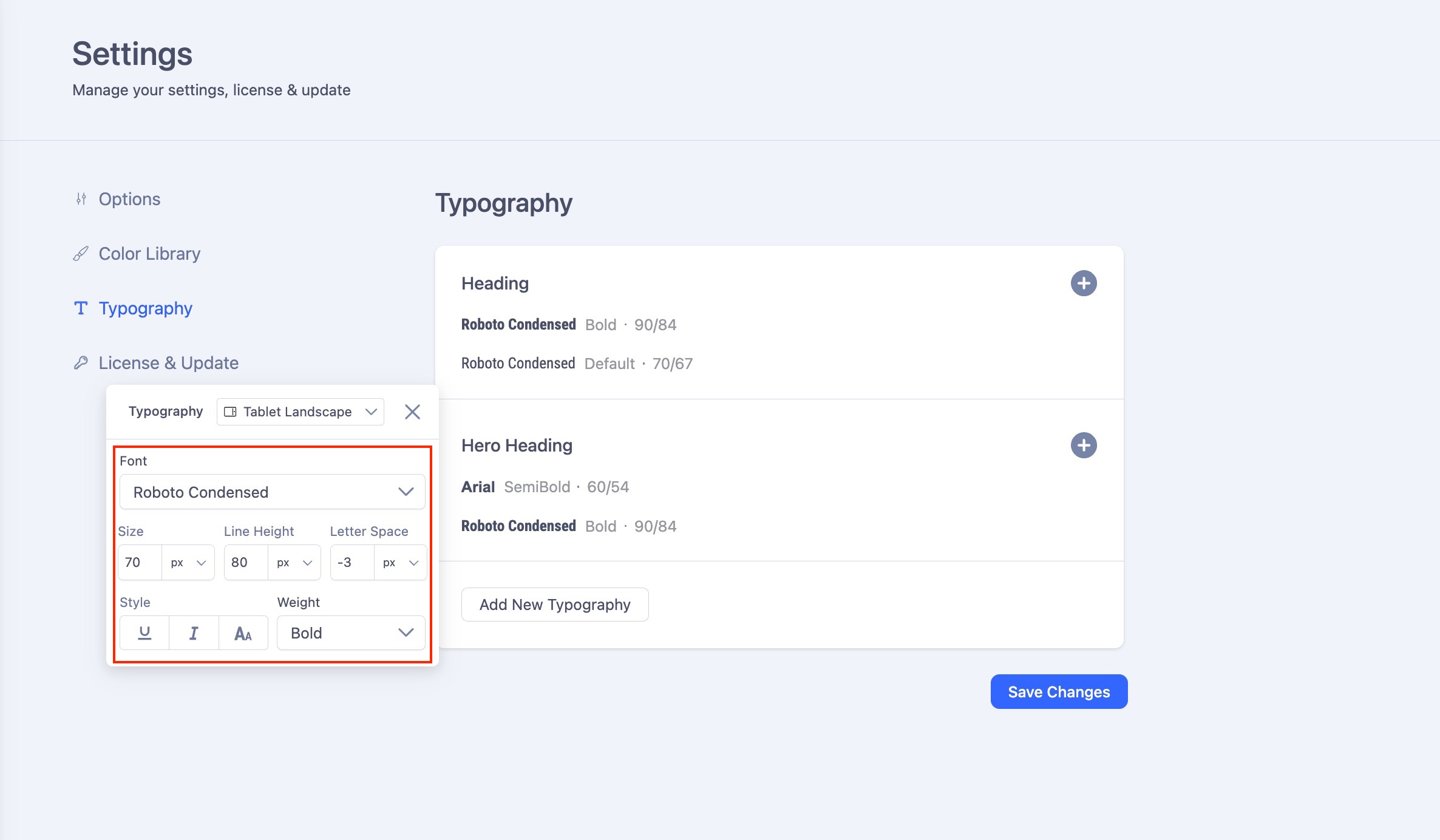Screen dimensions: 1440x840
Task: Expand the Roboto Condensed font dropdown
Action: coord(272,492)
